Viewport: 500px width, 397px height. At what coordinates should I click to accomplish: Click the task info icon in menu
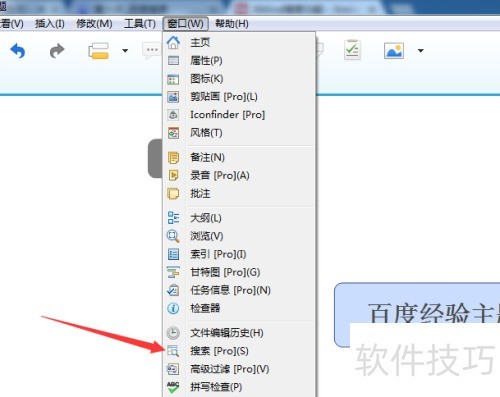(173, 290)
